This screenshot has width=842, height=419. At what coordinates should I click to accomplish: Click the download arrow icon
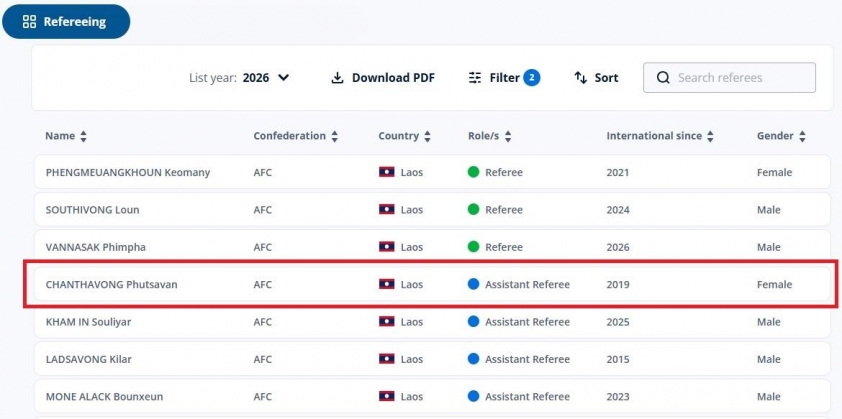pos(338,78)
